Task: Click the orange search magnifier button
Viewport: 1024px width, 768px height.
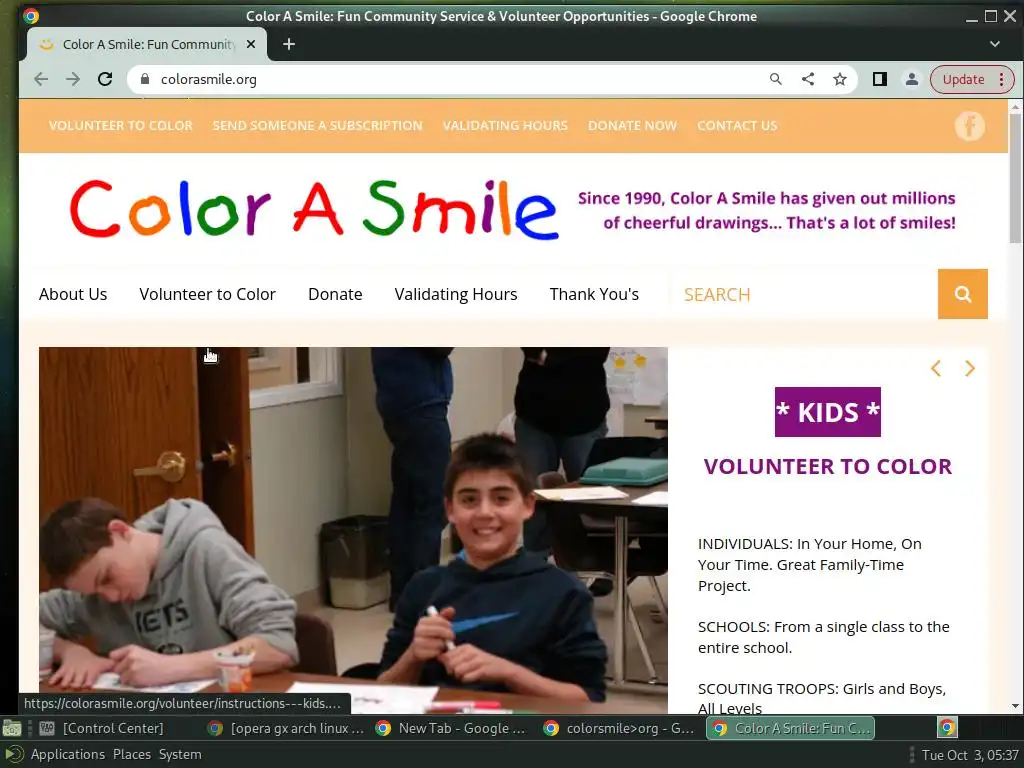Action: coord(963,294)
